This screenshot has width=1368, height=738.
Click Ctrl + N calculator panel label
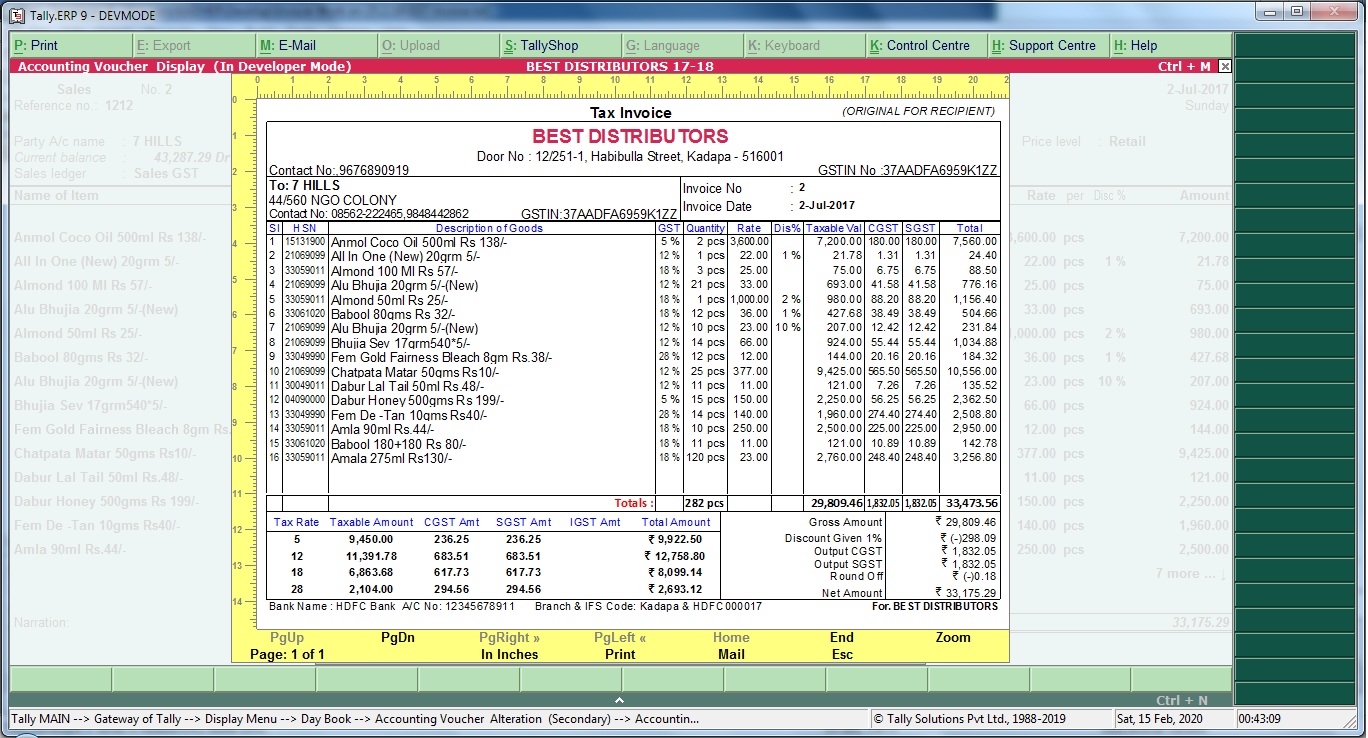pyautogui.click(x=1182, y=701)
